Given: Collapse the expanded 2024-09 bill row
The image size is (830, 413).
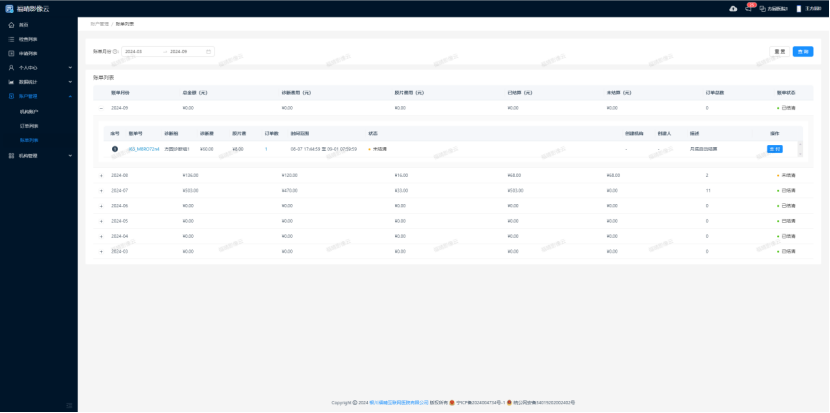Looking at the screenshot, I should point(101,107).
